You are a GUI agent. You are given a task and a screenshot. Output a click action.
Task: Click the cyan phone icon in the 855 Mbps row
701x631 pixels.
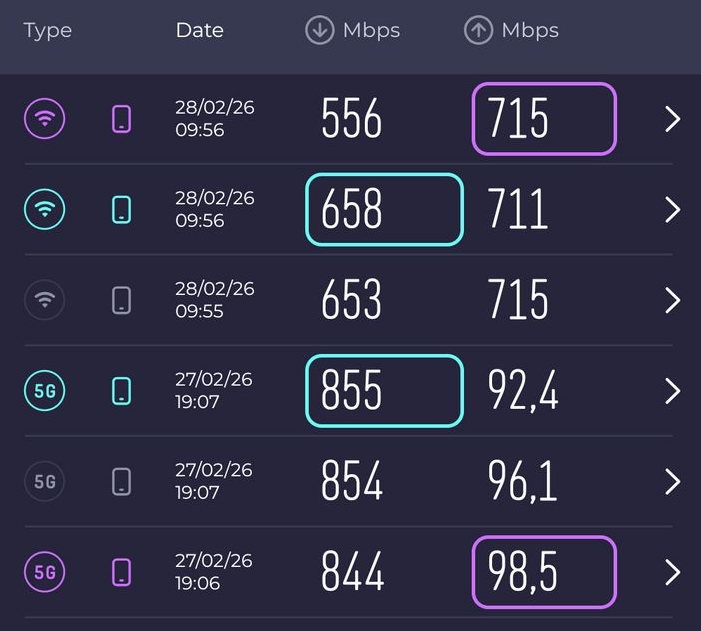[x=122, y=390]
